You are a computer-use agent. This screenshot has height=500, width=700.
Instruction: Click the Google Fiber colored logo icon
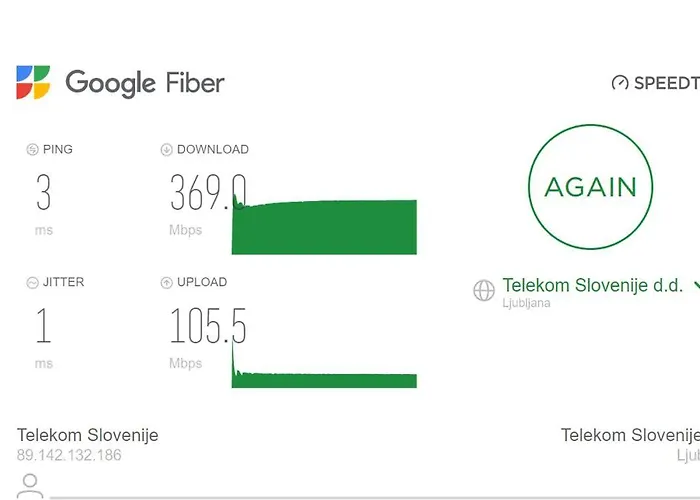tap(33, 82)
